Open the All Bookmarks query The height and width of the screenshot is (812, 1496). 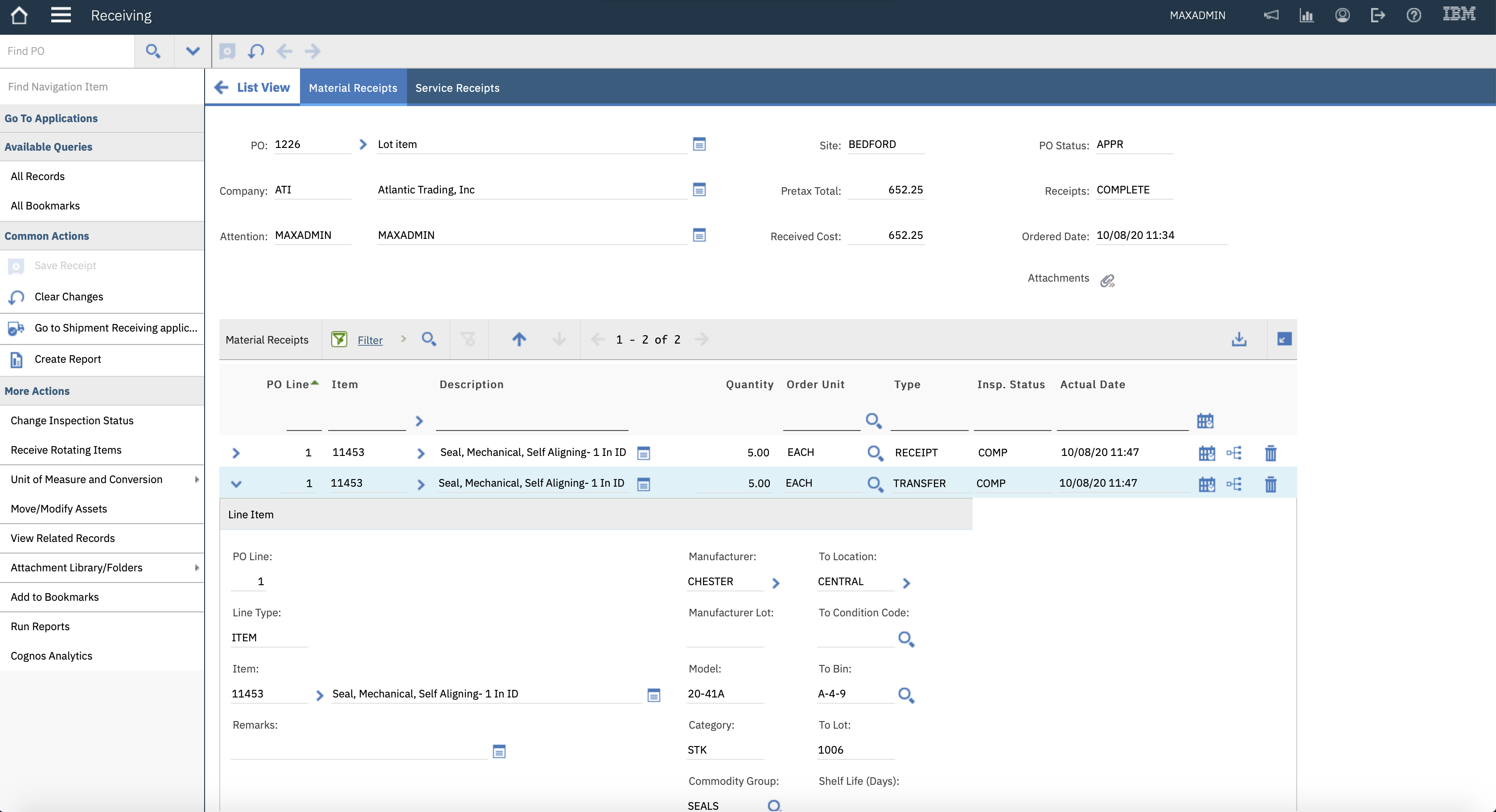pos(45,206)
